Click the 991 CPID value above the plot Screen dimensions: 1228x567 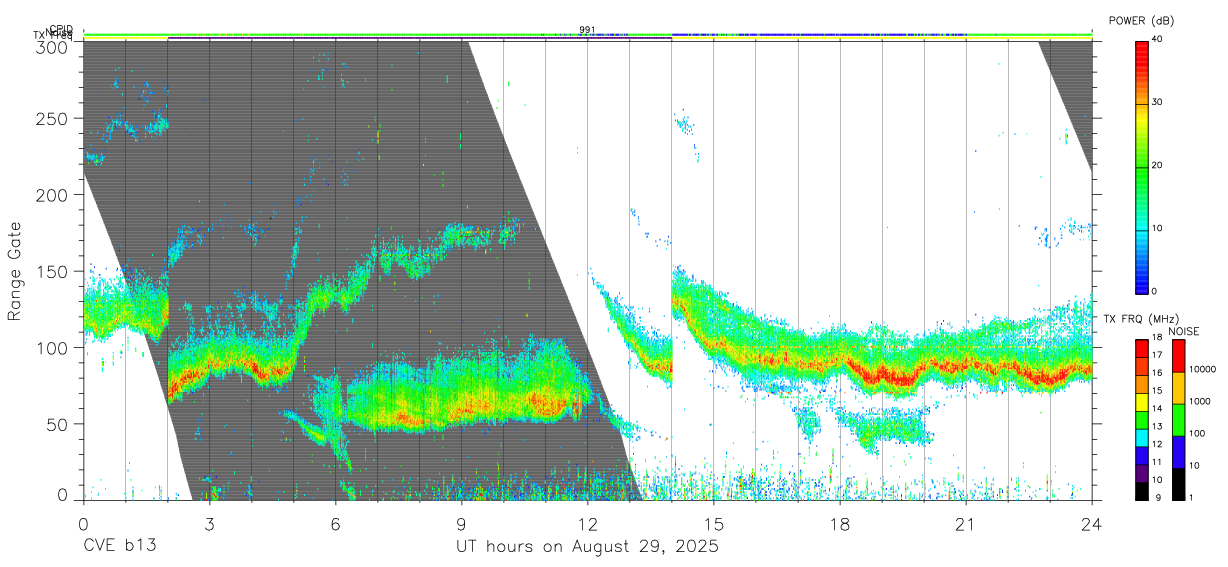pos(587,30)
